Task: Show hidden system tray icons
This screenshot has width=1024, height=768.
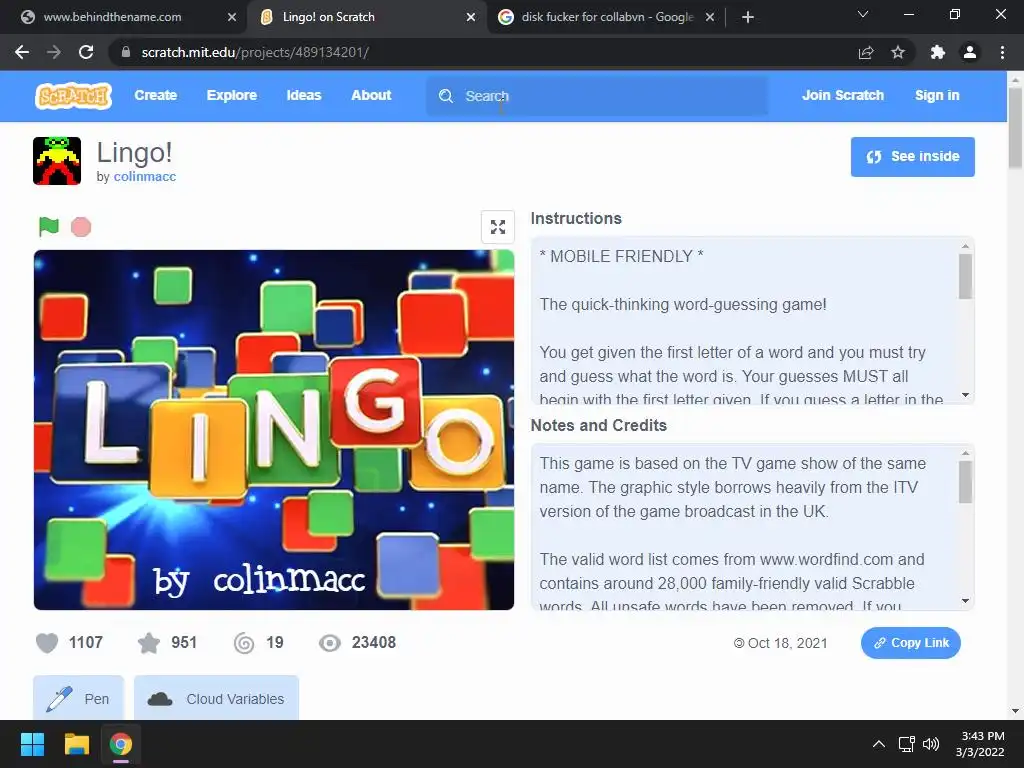Action: coord(879,744)
